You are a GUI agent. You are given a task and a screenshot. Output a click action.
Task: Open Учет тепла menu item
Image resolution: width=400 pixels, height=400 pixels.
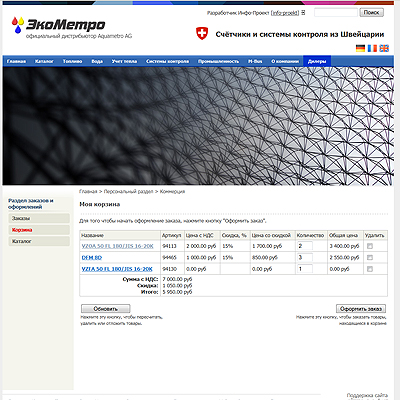[124, 61]
